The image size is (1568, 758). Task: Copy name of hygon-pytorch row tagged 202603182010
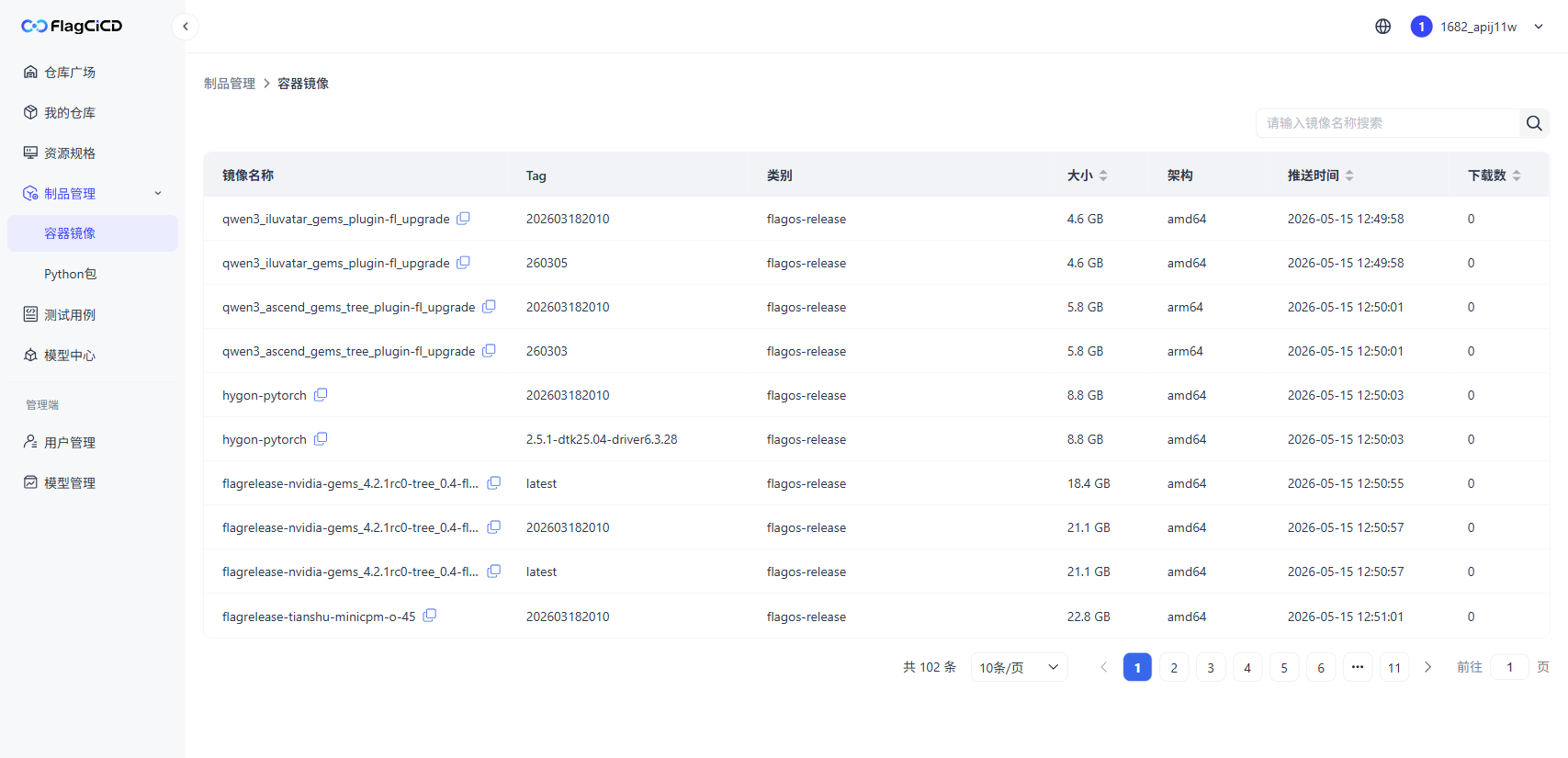321,395
